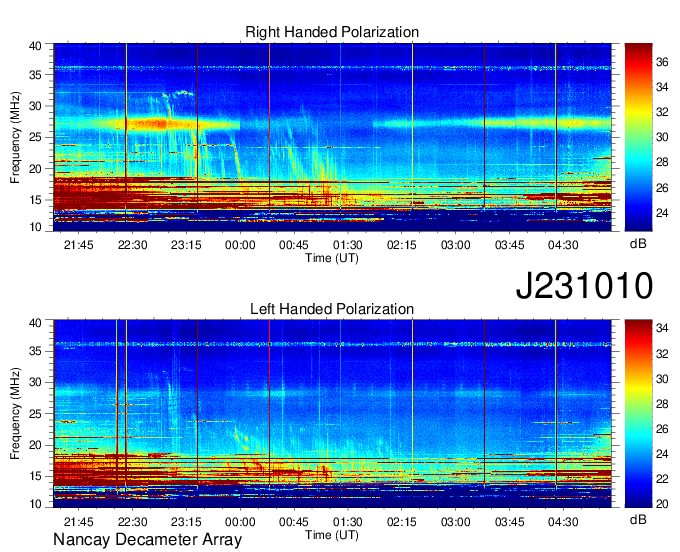This screenshot has height=552, width=680.
Task: Click the 36 value on the top color scale
Action: click(x=662, y=62)
